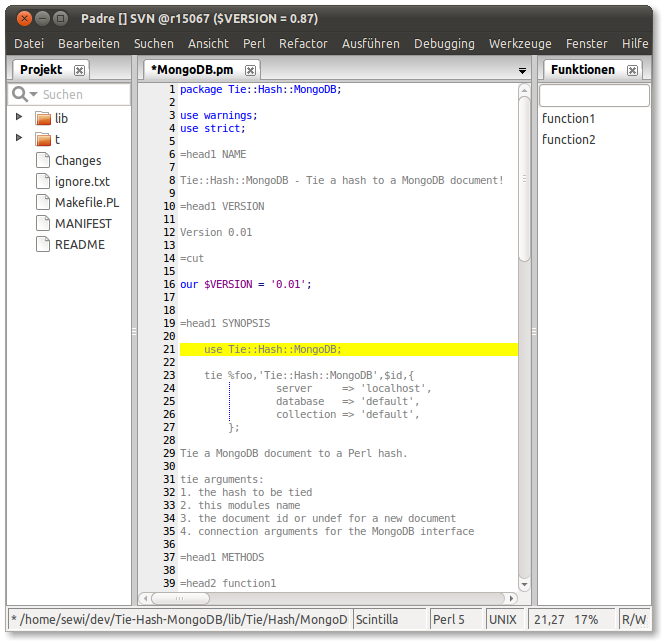Screen dimensions: 662x641
Task: Open the Debugging menu
Action: tap(444, 43)
